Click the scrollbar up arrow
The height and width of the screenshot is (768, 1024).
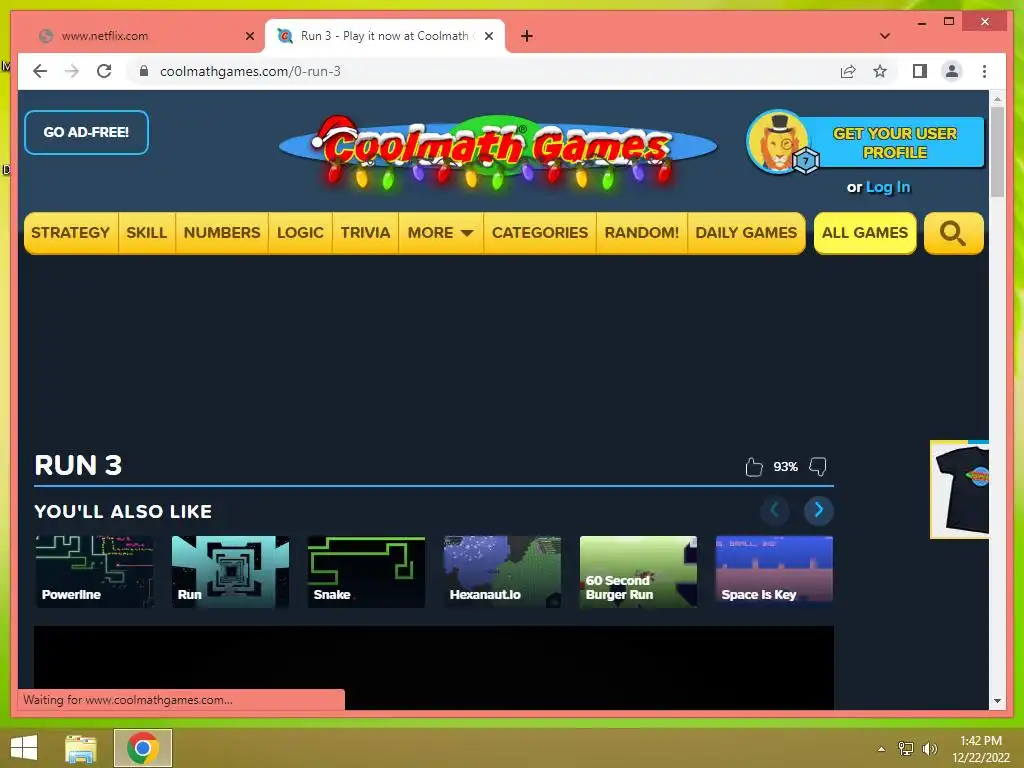(997, 99)
